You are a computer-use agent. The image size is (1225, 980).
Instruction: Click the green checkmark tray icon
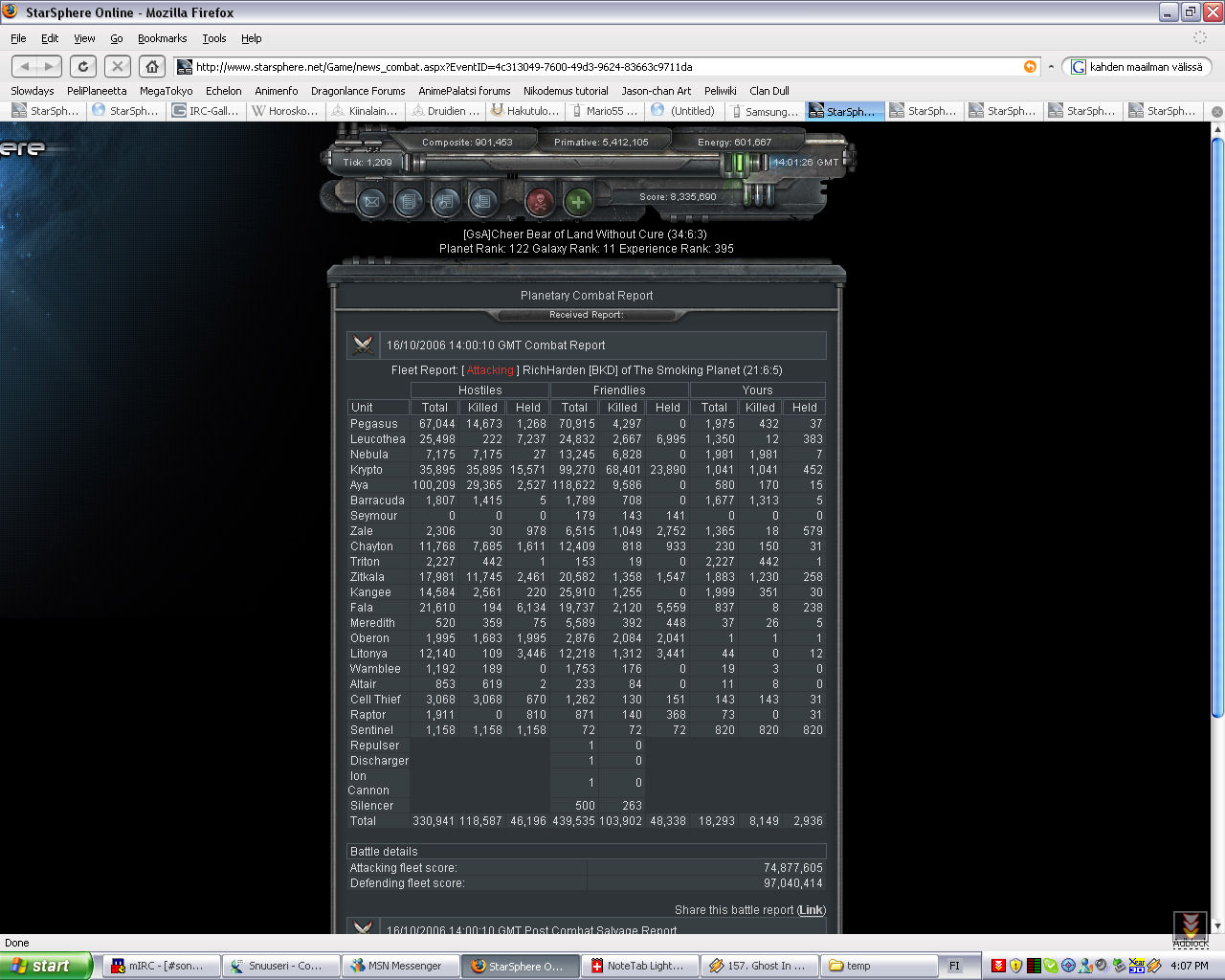tap(1051, 966)
